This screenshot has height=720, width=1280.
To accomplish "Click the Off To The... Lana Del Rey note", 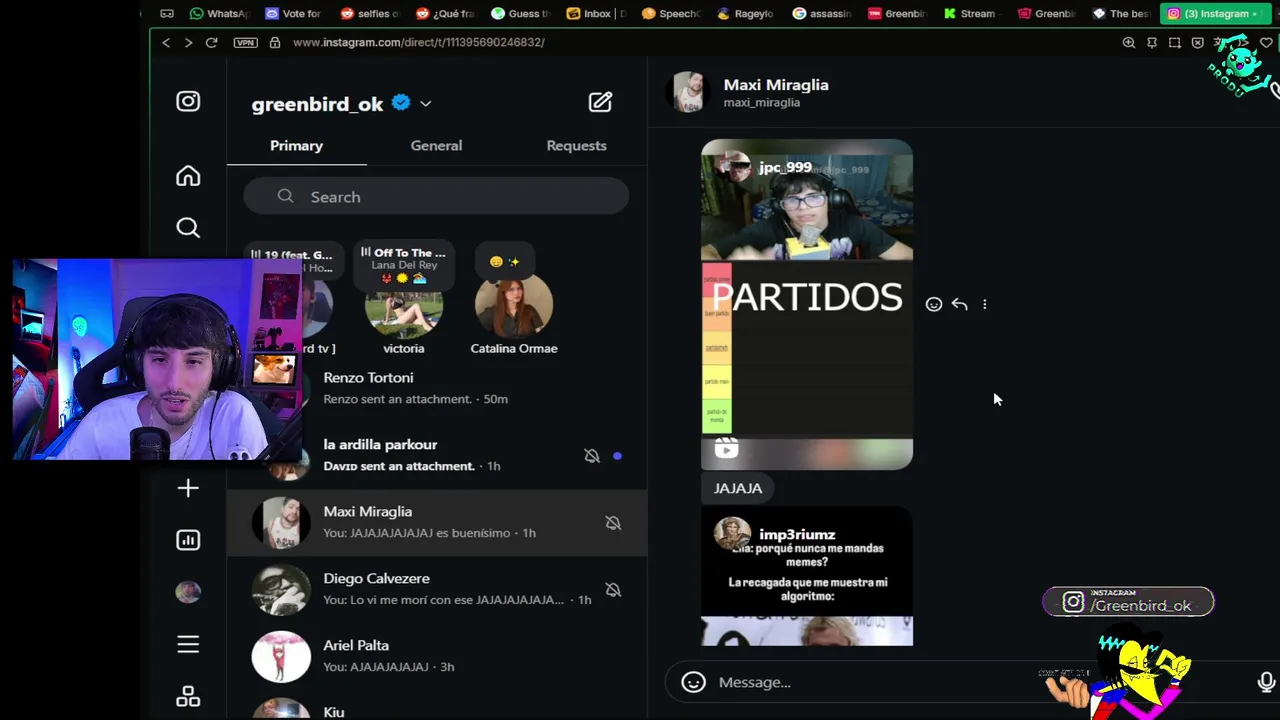I will pos(404,264).
